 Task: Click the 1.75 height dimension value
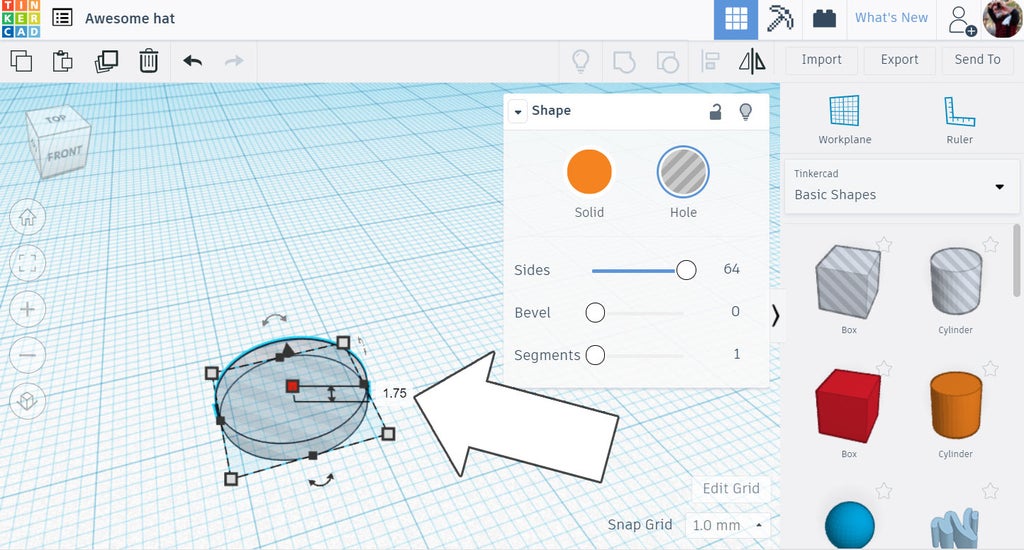click(x=394, y=393)
